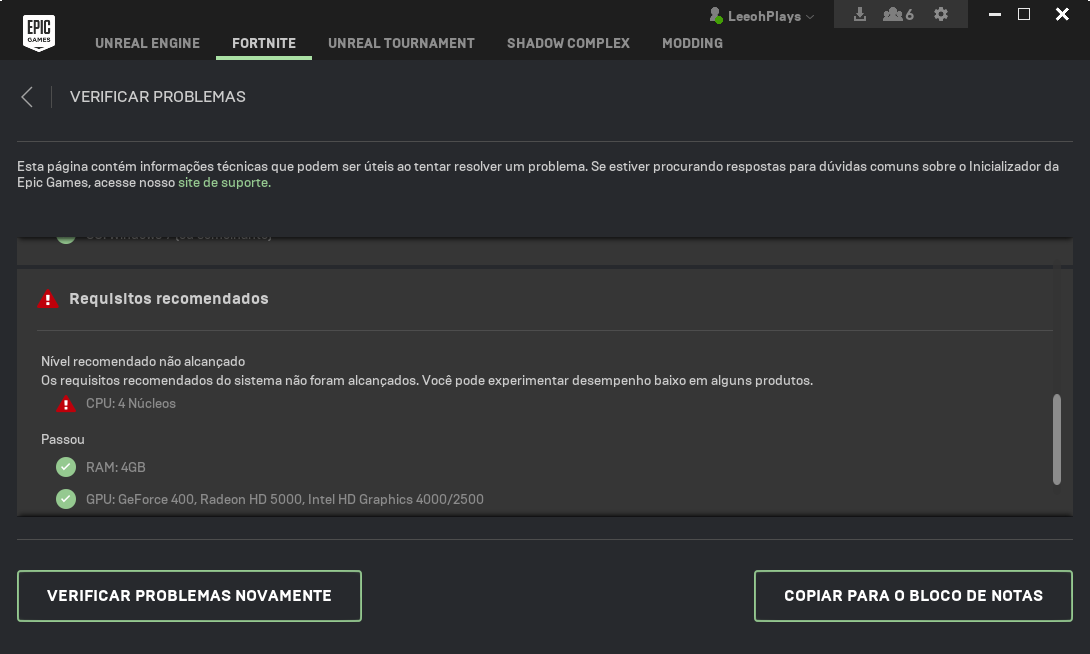
Task: Select the RAM: 4GB entry
Action: tap(115, 467)
